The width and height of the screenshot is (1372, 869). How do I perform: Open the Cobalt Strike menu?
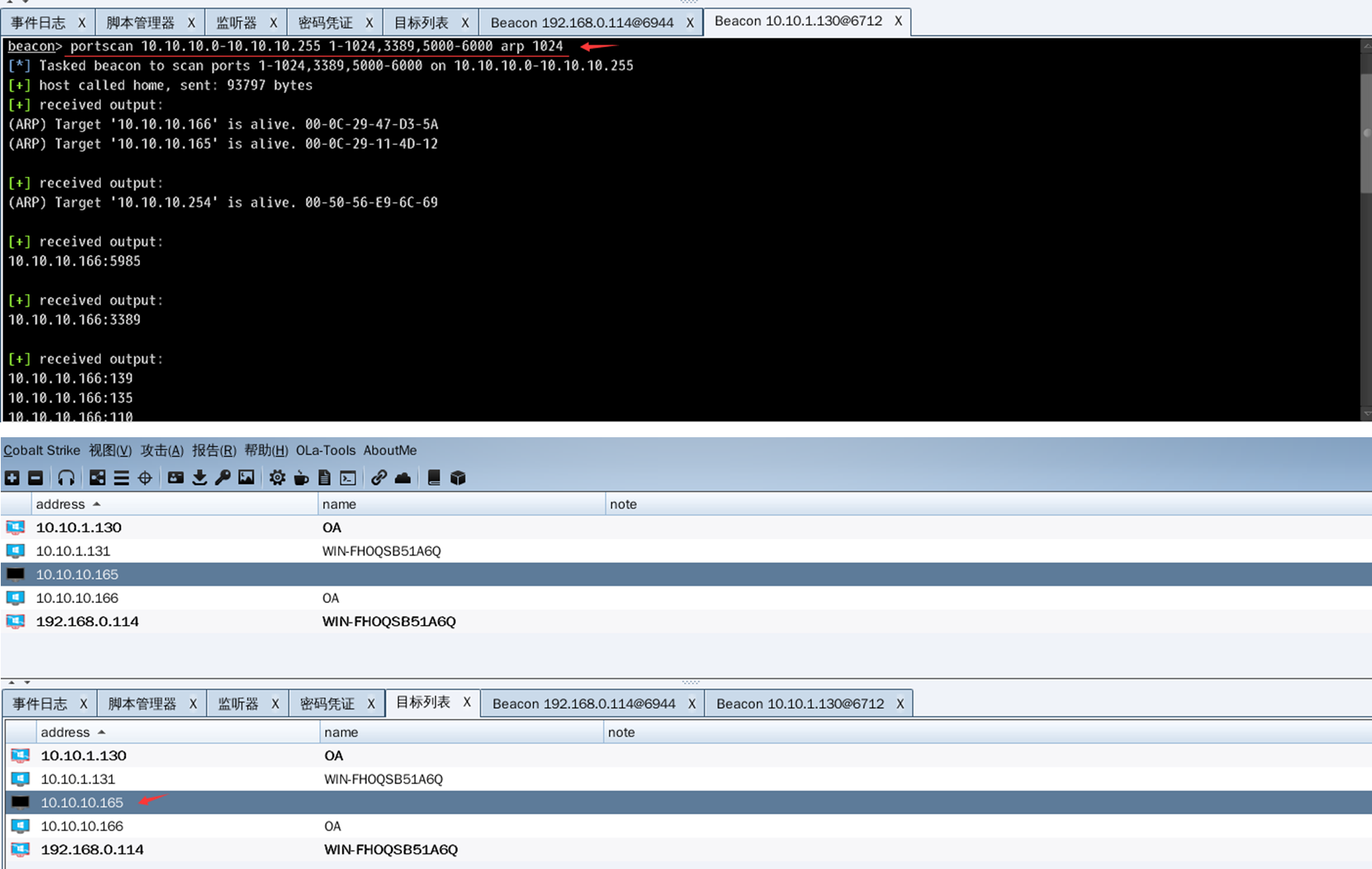(x=41, y=451)
